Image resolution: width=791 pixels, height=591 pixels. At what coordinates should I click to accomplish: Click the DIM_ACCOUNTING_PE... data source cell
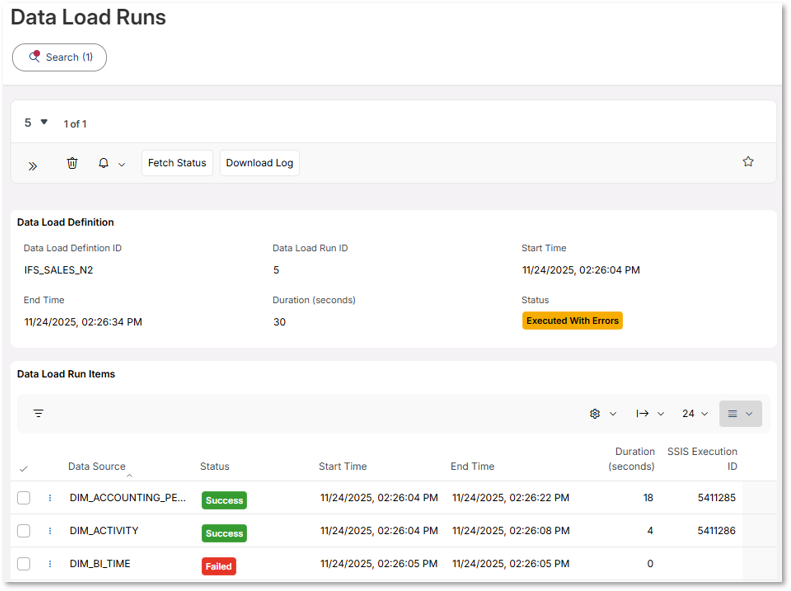click(128, 498)
